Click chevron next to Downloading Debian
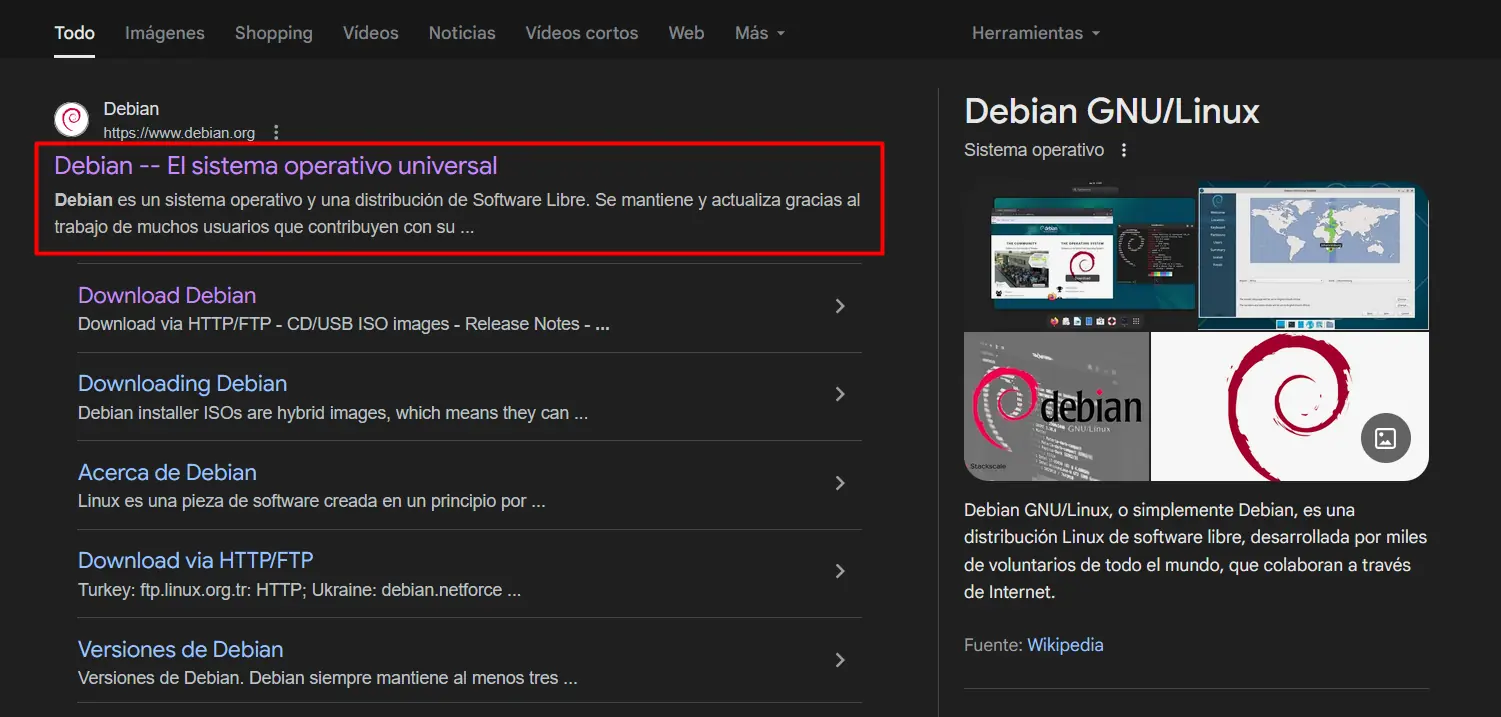This screenshot has height=717, width=1501. point(840,395)
